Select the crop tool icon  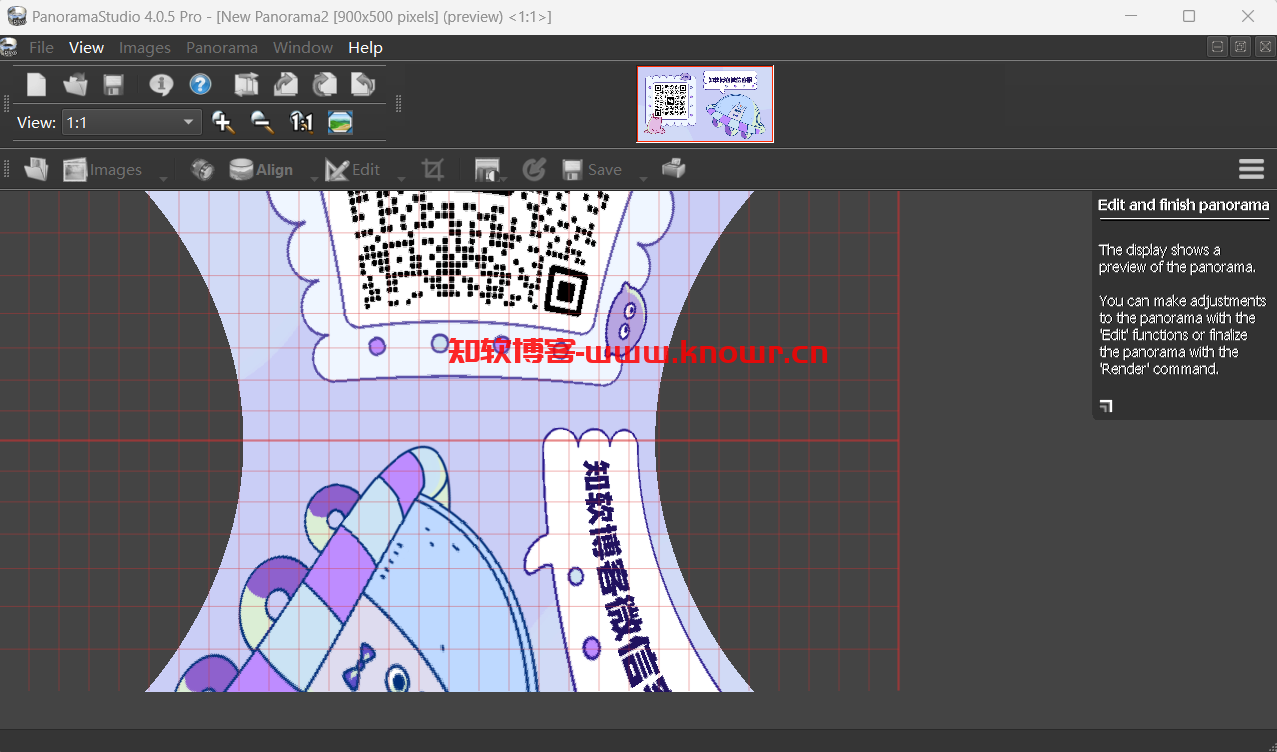click(x=432, y=170)
